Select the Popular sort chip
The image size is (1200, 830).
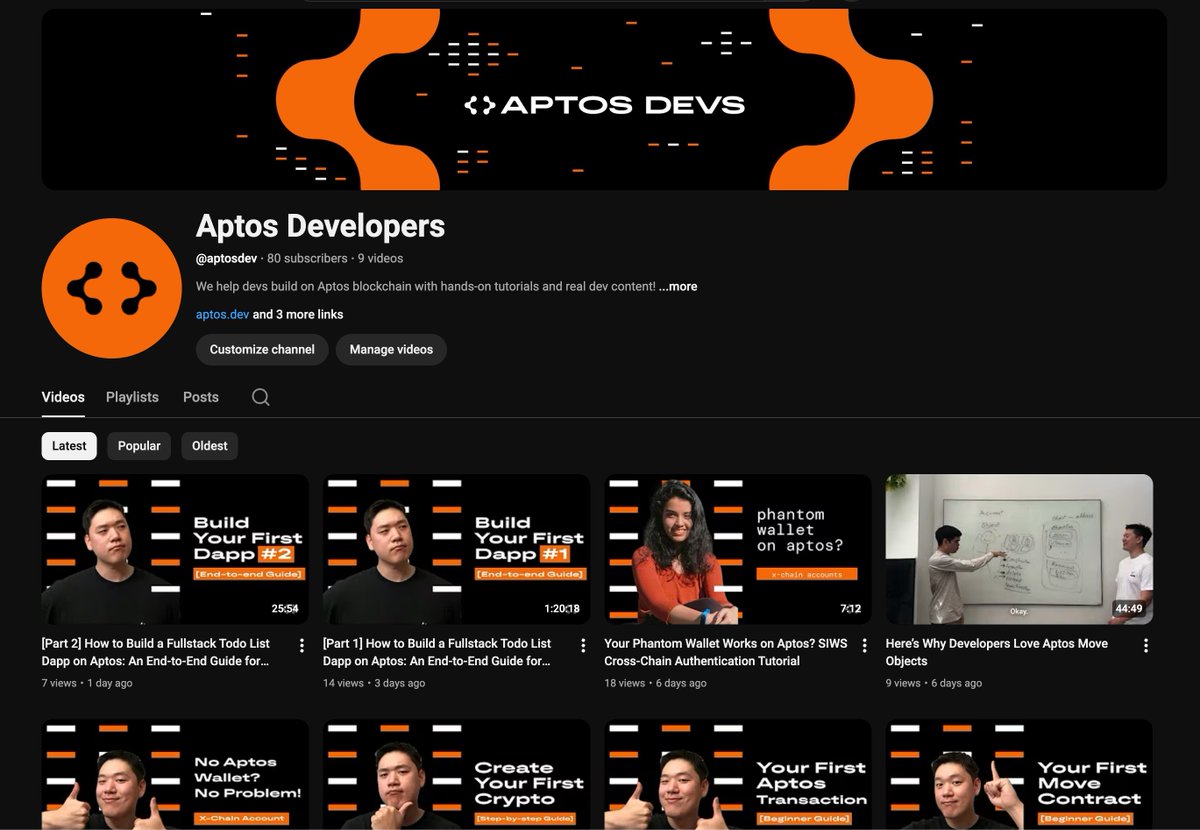139,446
